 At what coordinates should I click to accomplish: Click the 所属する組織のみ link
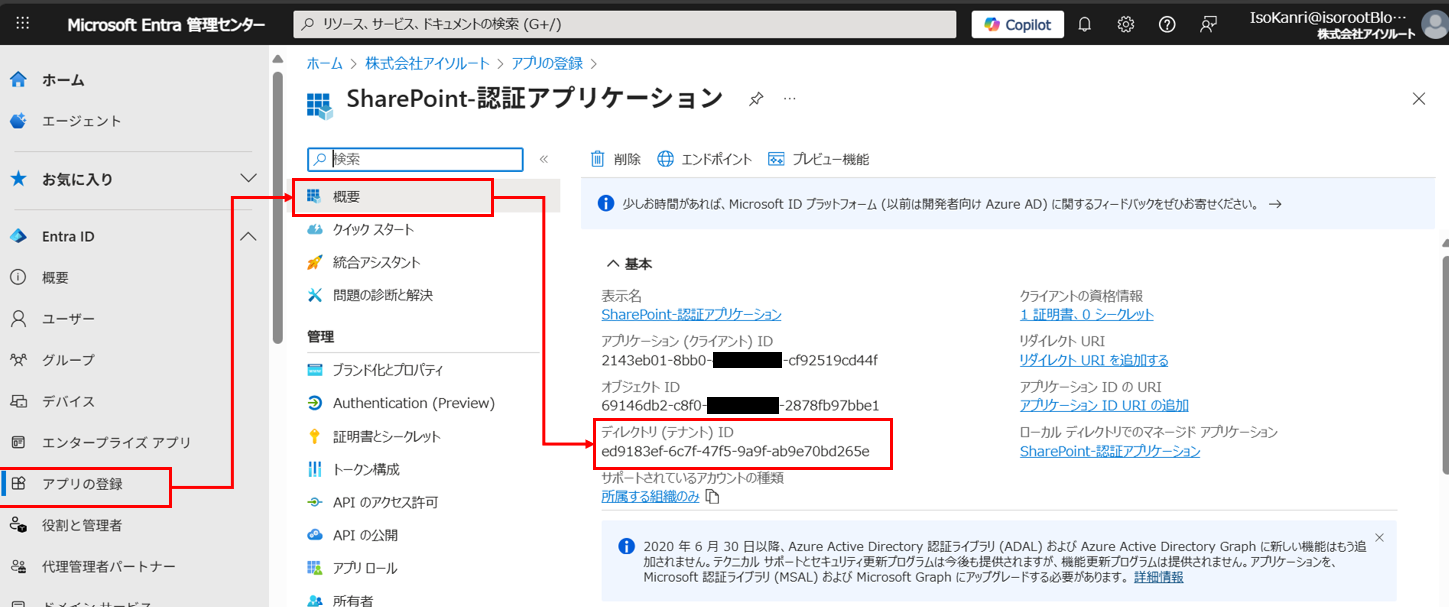pyautogui.click(x=650, y=496)
